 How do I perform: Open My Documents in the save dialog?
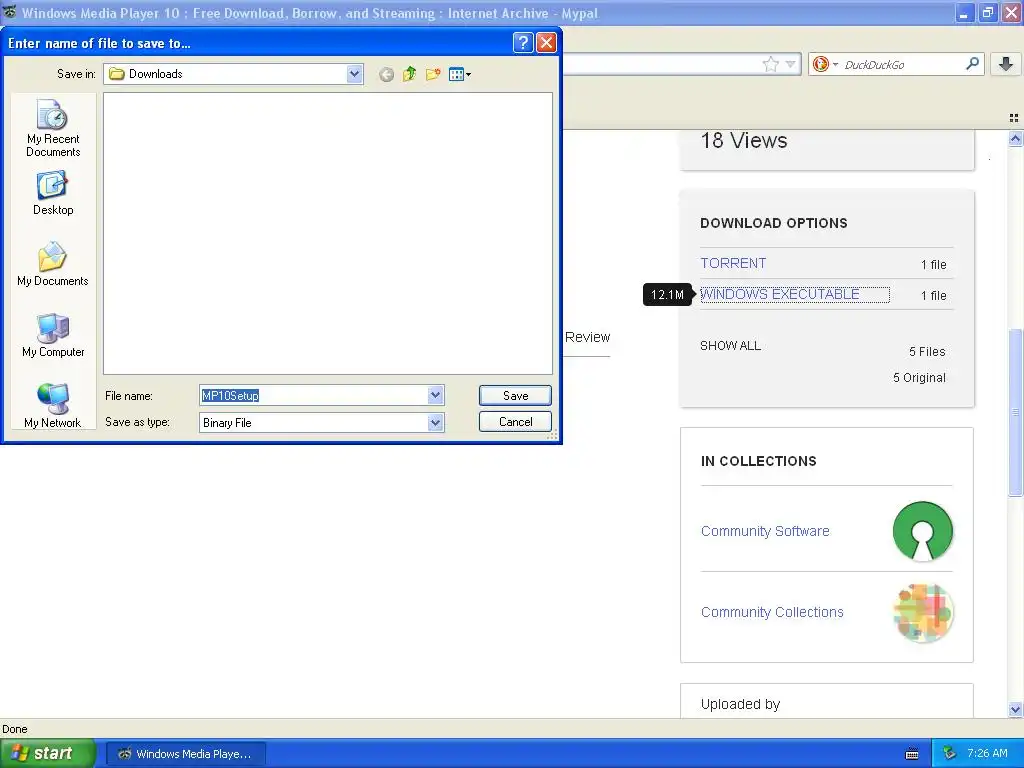[x=53, y=264]
